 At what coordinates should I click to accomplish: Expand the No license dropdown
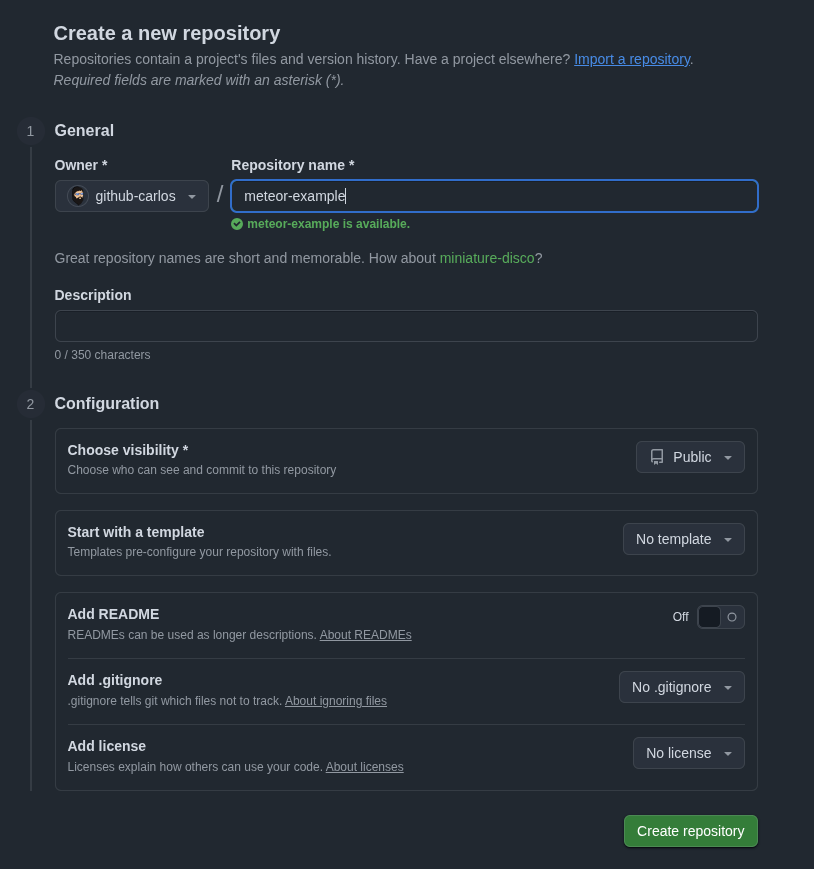click(688, 753)
